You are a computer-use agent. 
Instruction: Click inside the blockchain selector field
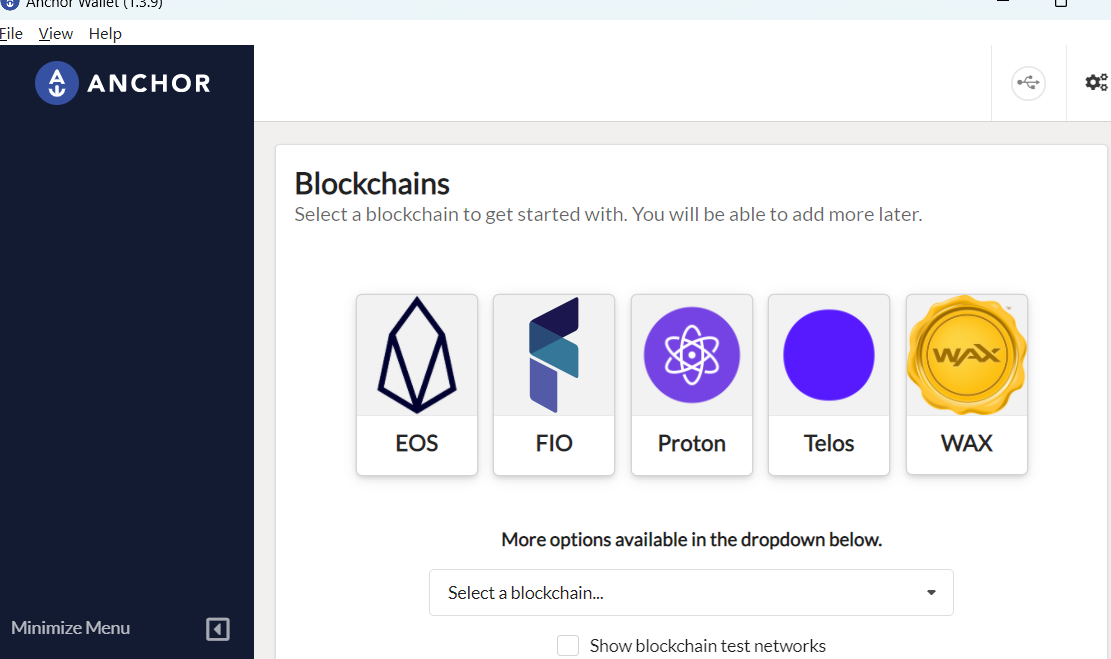(600, 592)
